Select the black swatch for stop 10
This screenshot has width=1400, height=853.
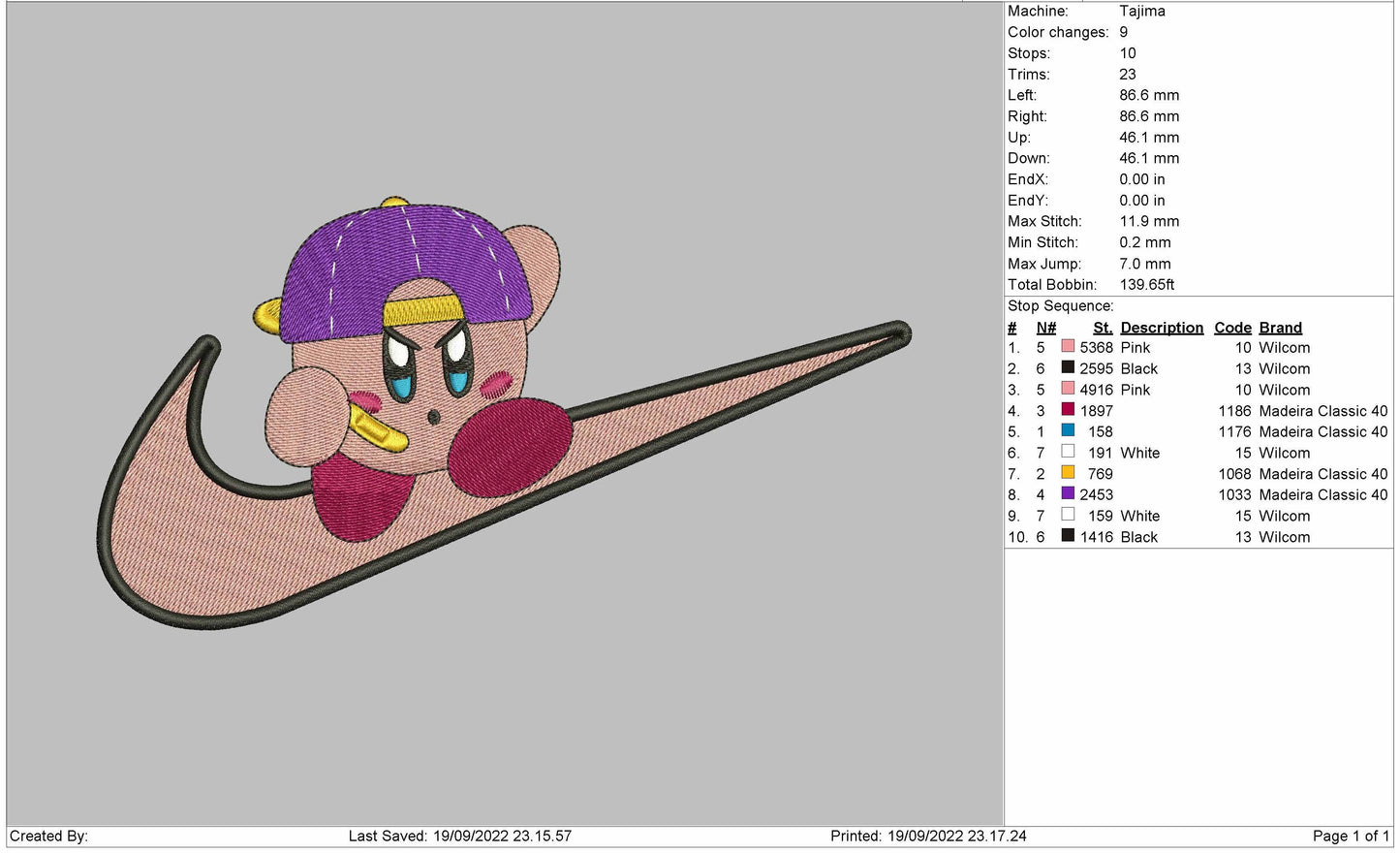tap(1068, 536)
